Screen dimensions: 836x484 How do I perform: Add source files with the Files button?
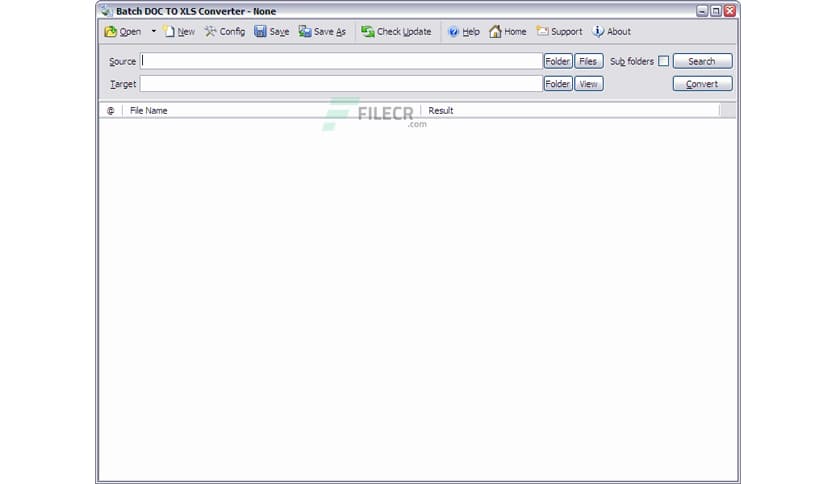click(589, 61)
